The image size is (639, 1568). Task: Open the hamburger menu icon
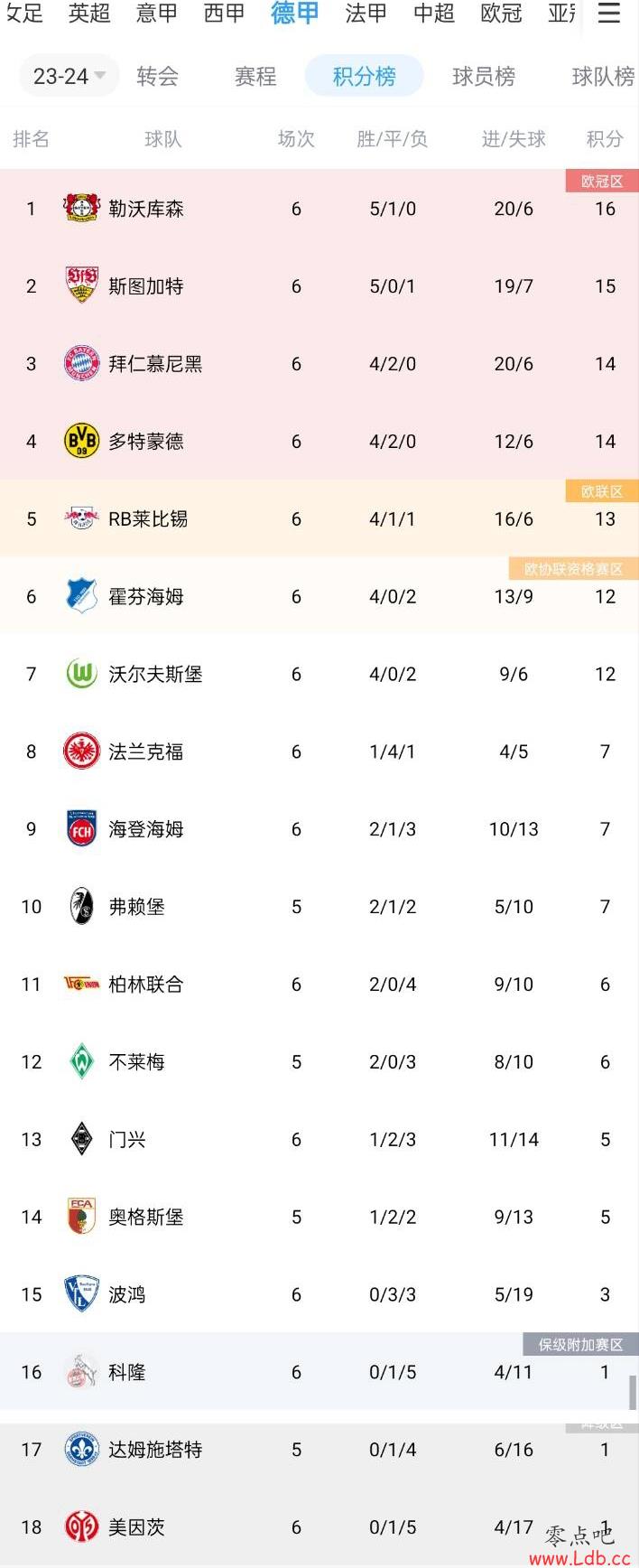609,14
